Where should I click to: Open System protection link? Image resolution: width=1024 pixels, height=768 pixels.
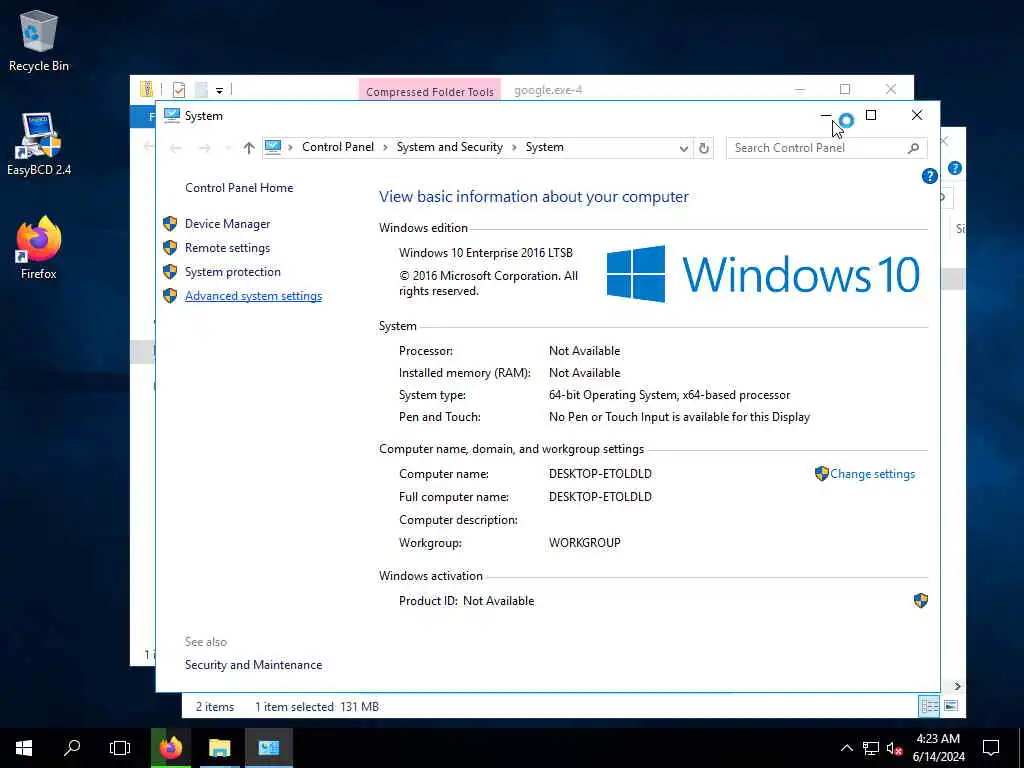point(232,272)
